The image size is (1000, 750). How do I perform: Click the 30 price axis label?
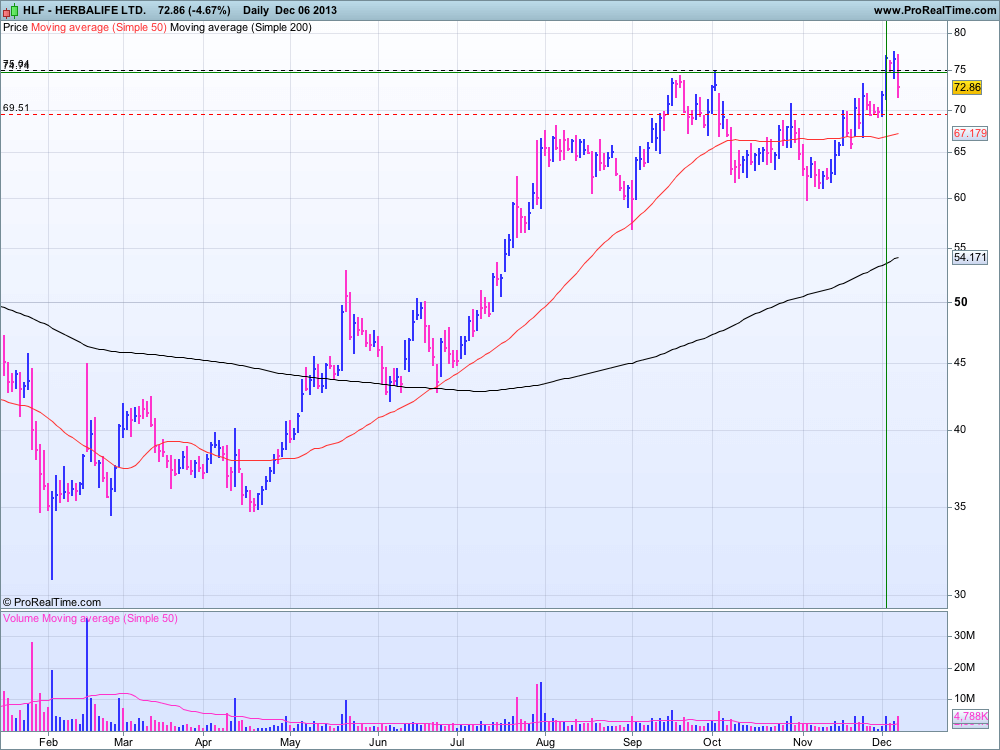(x=960, y=594)
